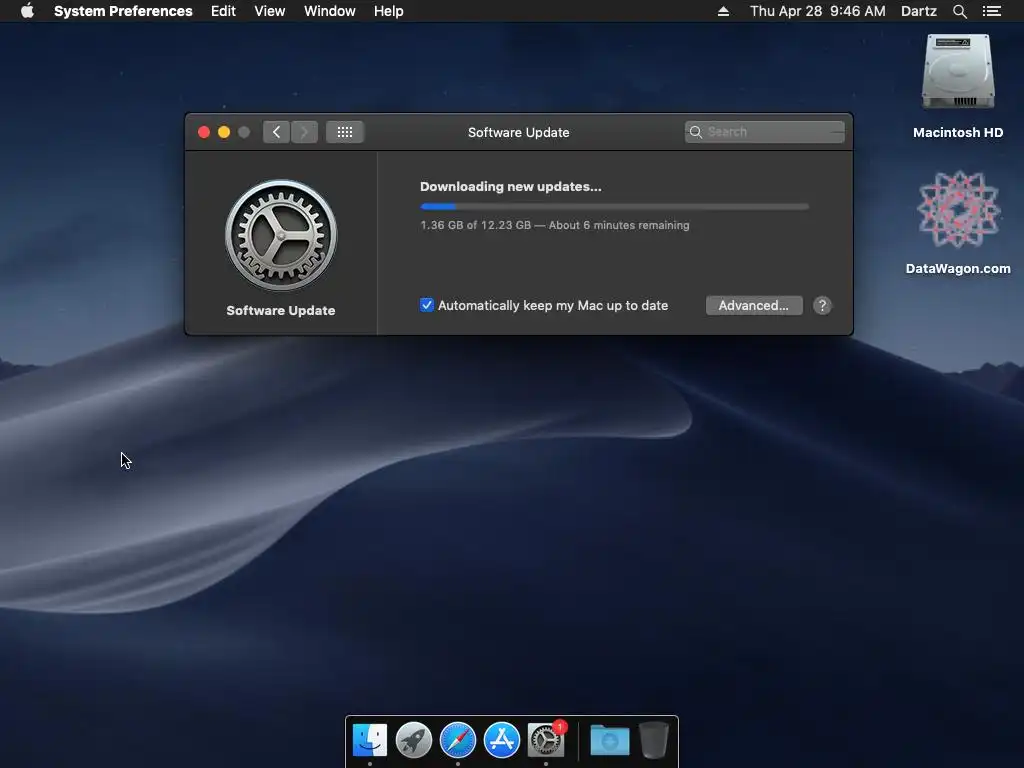The width and height of the screenshot is (1024, 768).
Task: Open Safari from the Dock
Action: (458, 740)
